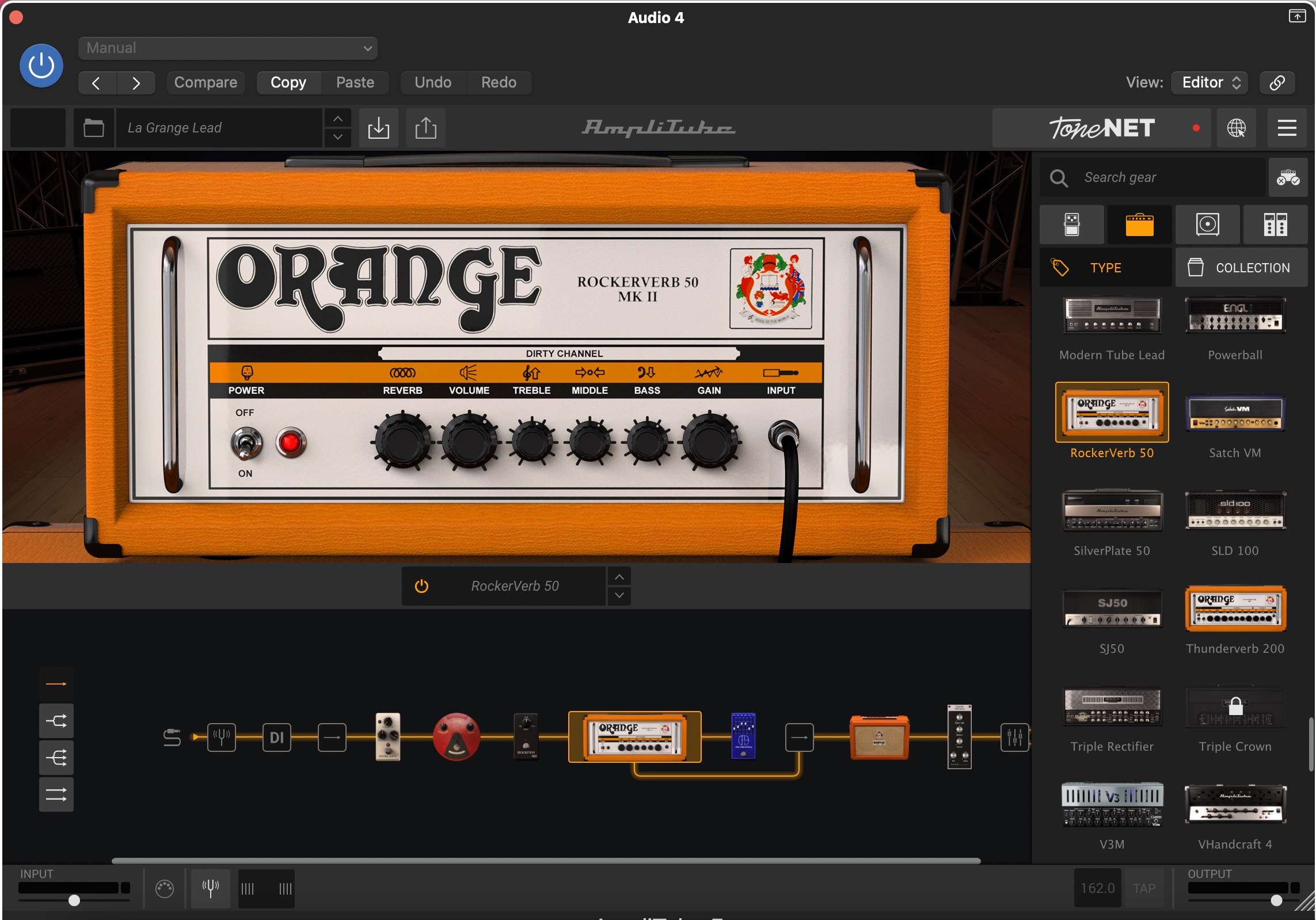Click the sidechain link icon
This screenshot has height=920, width=1316.
[1277, 82]
